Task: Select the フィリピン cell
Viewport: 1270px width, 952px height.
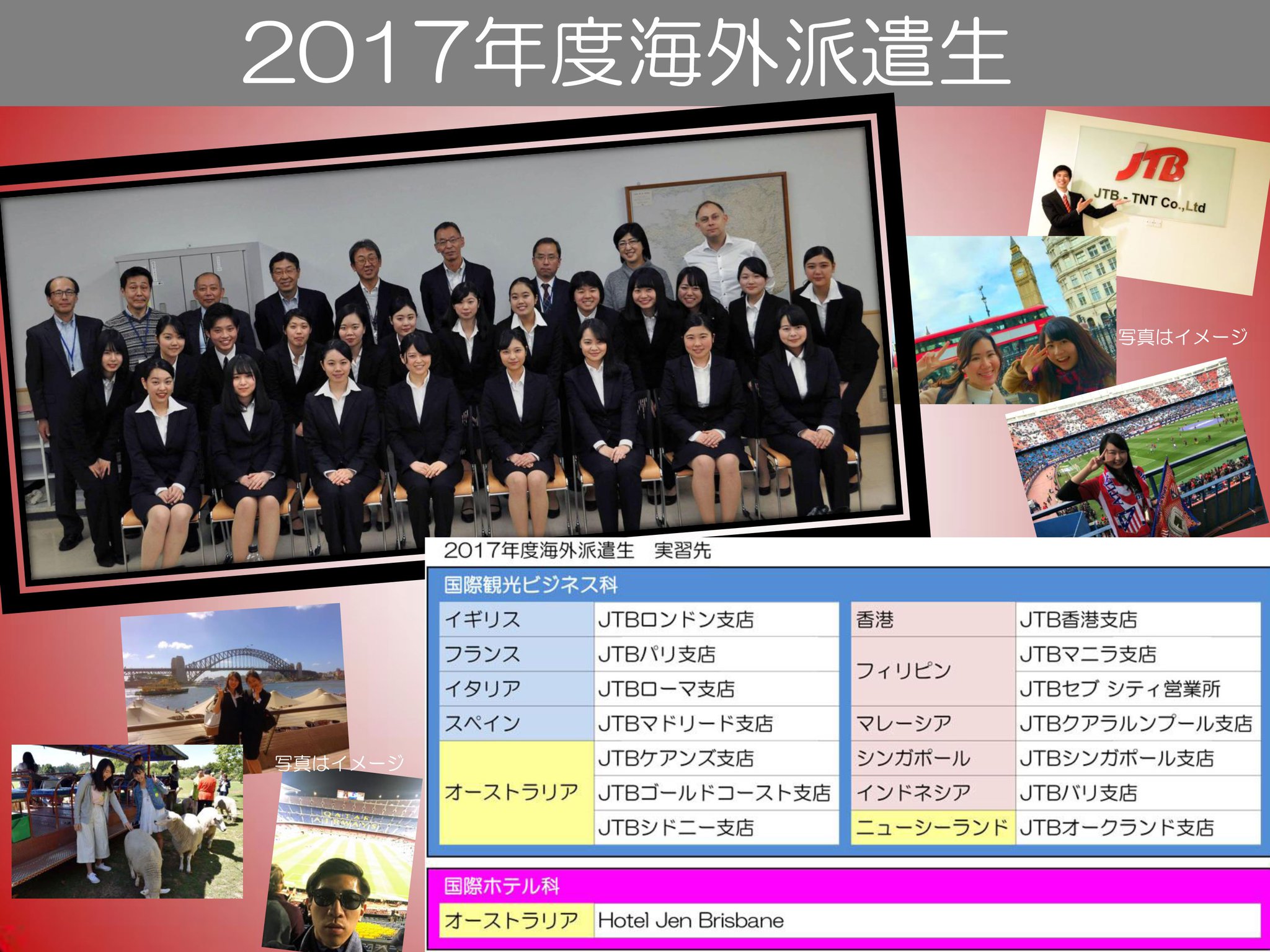Action: [x=933, y=671]
